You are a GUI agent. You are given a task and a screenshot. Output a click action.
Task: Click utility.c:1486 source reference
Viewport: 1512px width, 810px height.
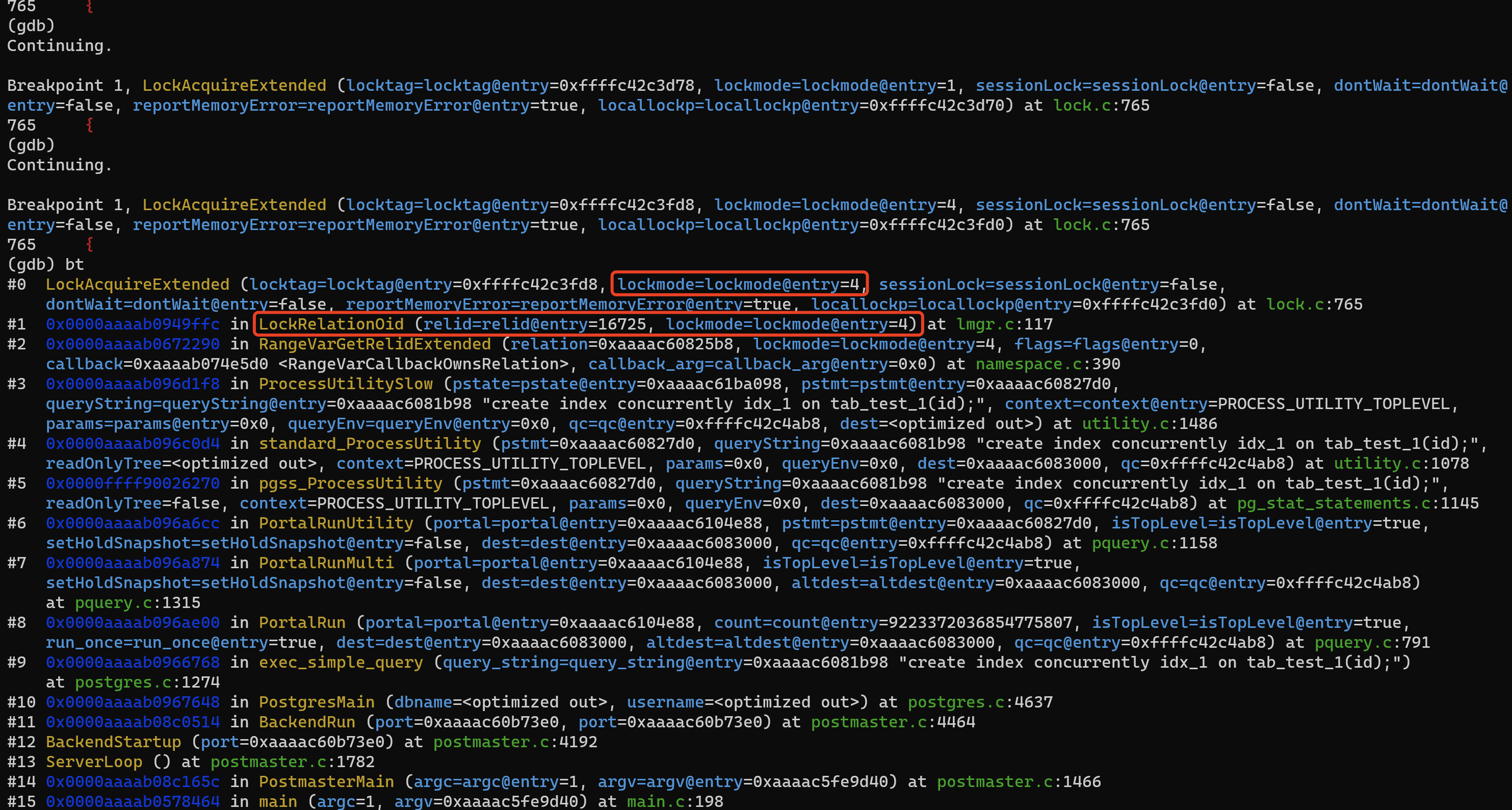point(1149,423)
